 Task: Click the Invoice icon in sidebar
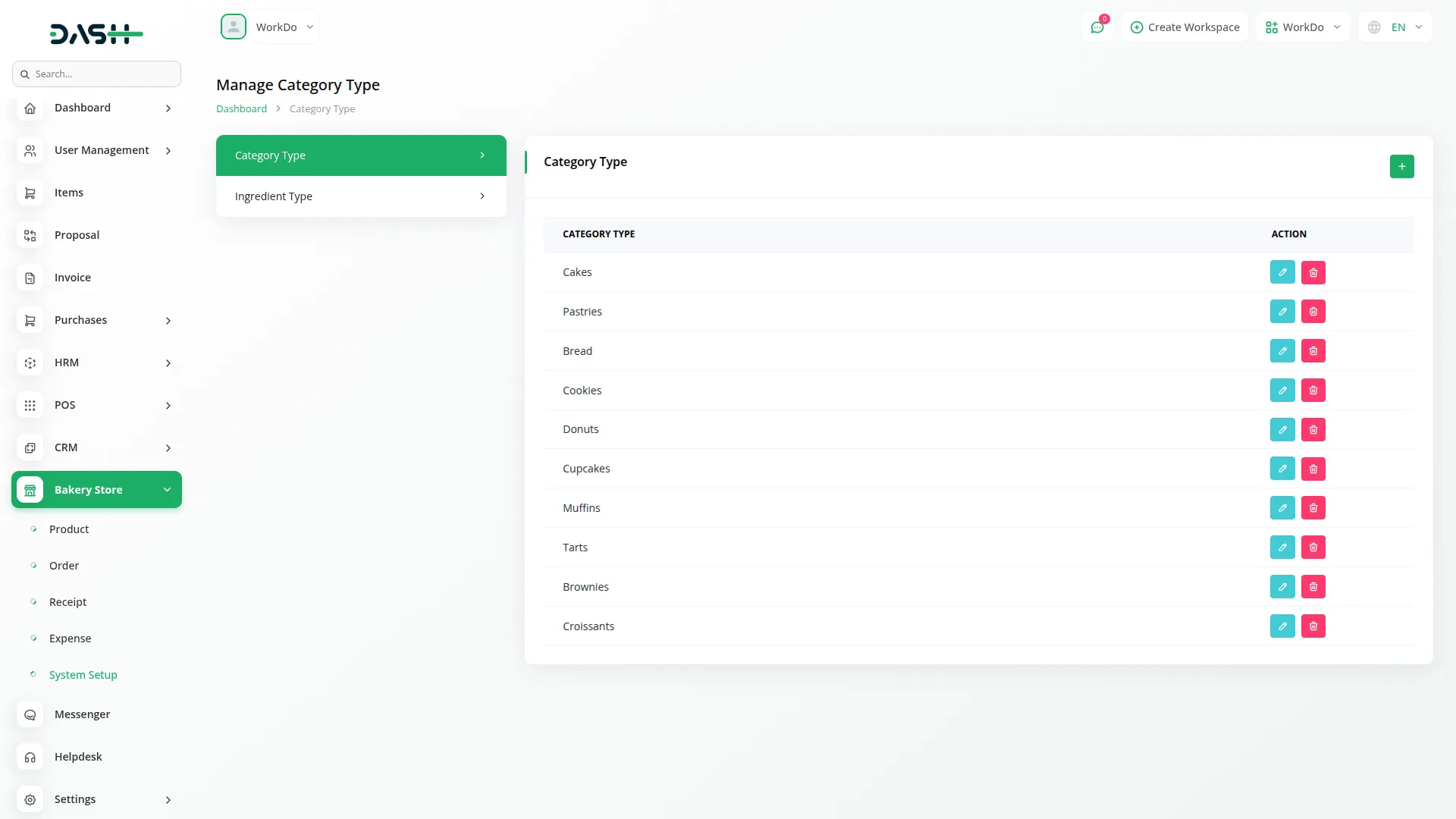pos(30,278)
